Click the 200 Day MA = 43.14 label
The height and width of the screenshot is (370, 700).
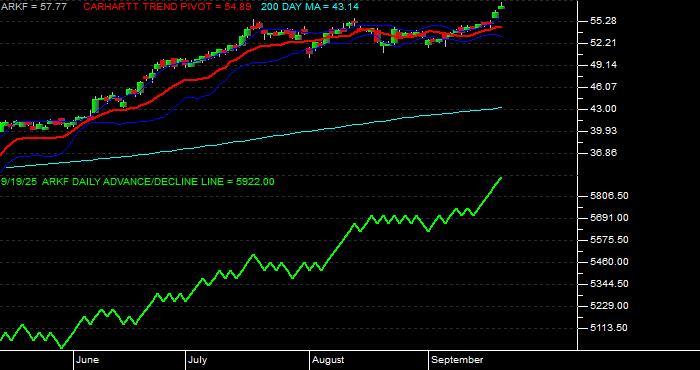tap(310, 7)
